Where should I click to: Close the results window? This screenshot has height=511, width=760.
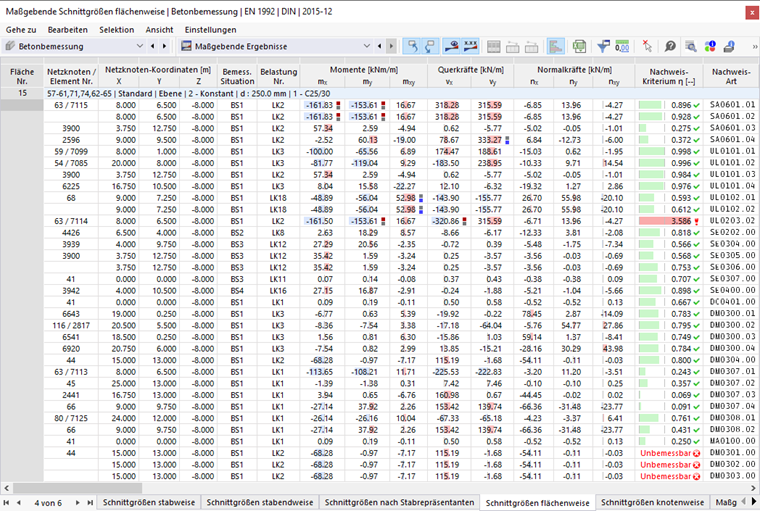pyautogui.click(x=753, y=13)
